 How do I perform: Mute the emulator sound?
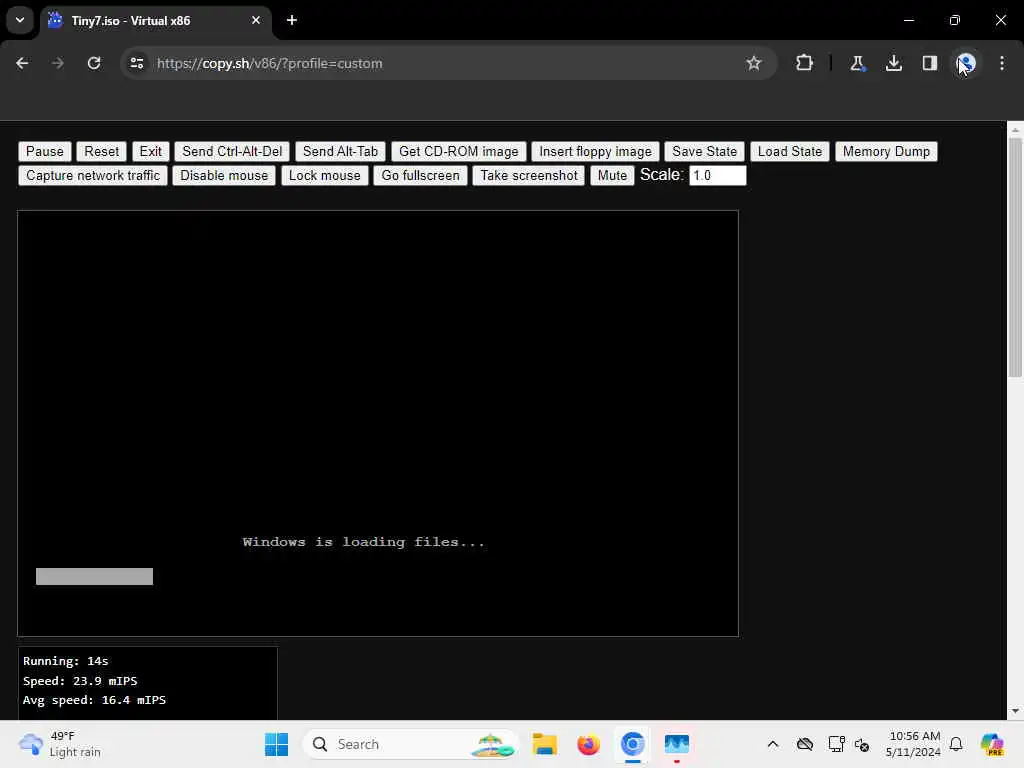coord(612,176)
